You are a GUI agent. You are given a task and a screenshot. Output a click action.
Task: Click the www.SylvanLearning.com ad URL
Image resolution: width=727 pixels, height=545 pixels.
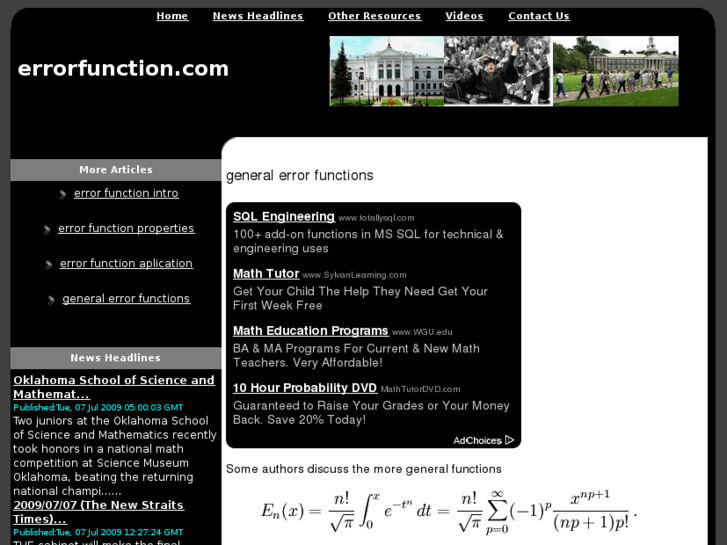354,275
